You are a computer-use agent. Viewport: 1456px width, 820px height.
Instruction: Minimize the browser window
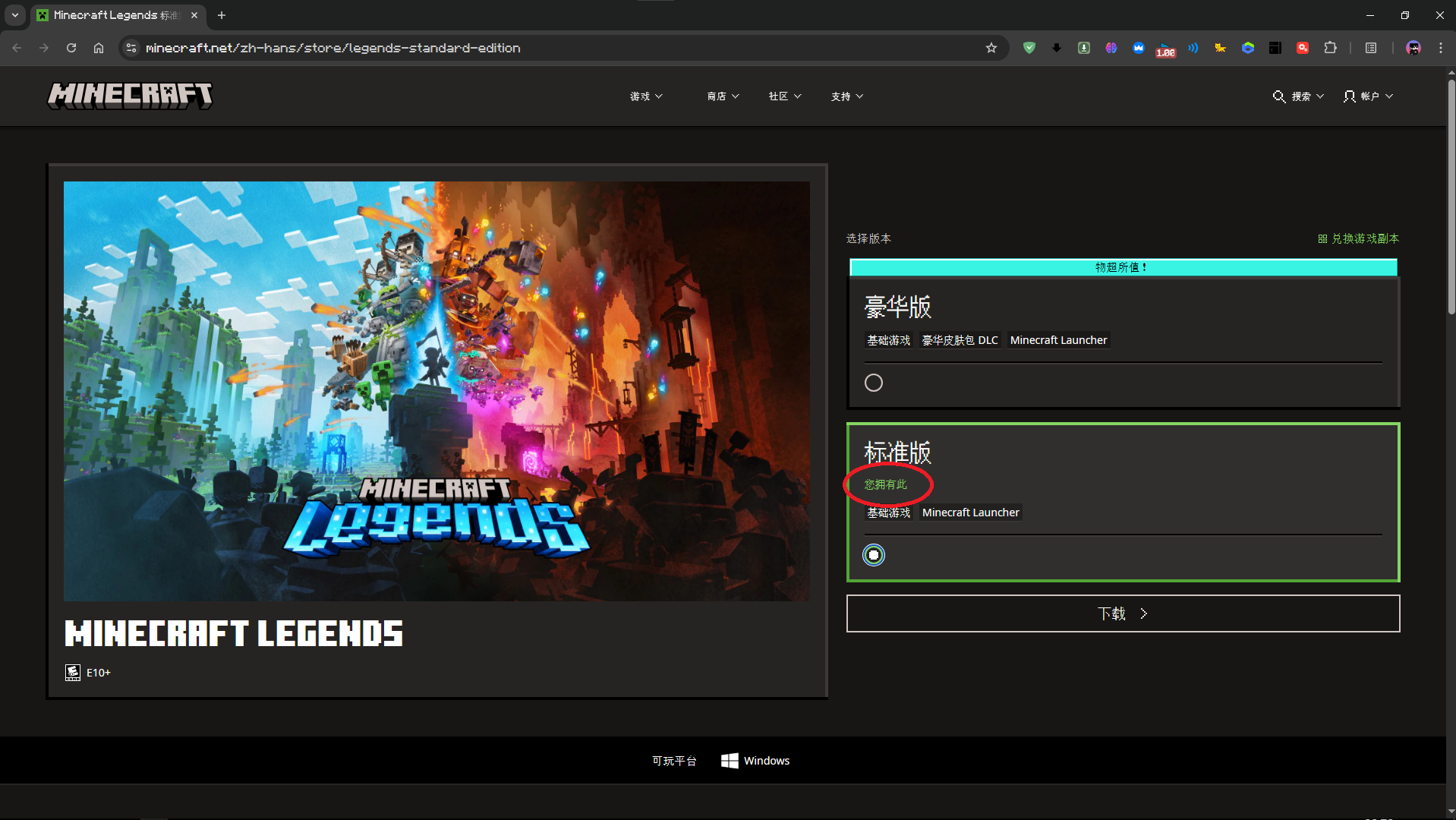1370,15
